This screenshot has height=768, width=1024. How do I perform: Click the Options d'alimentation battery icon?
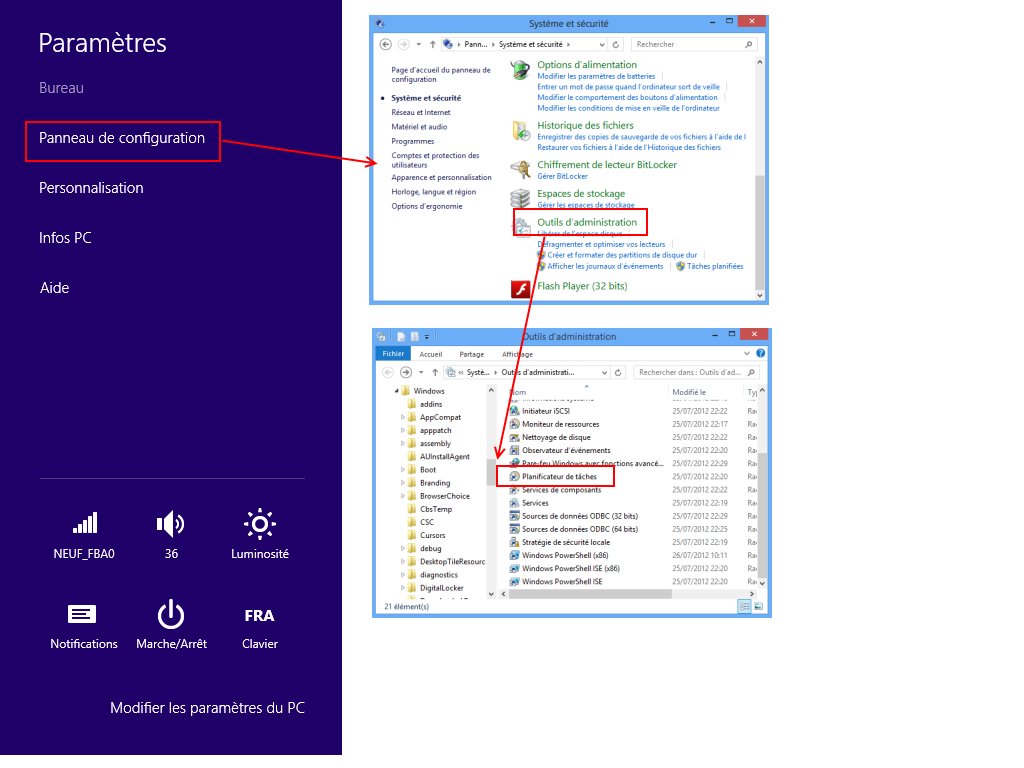pos(520,70)
